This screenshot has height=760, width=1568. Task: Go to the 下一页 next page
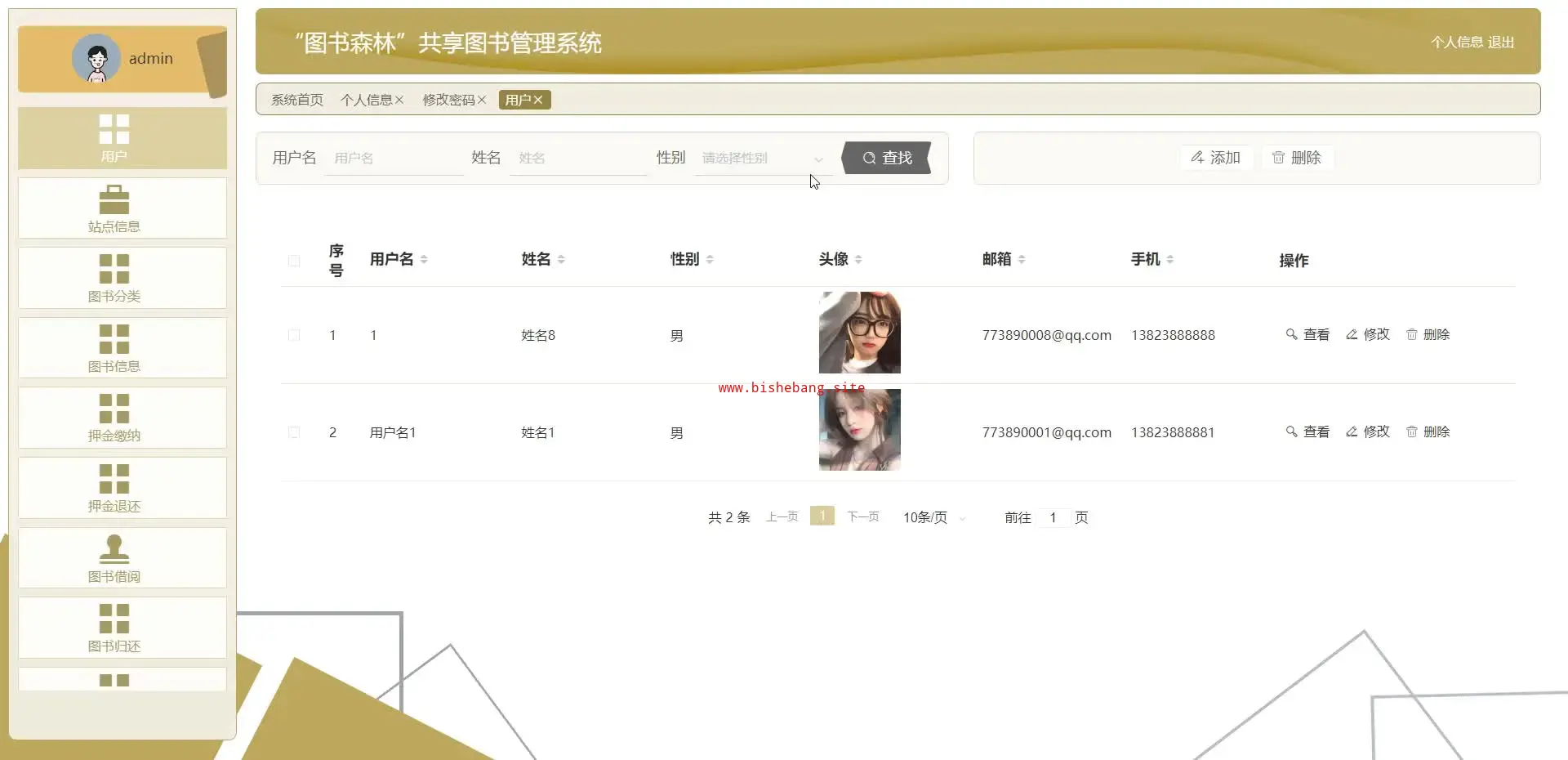(x=862, y=516)
